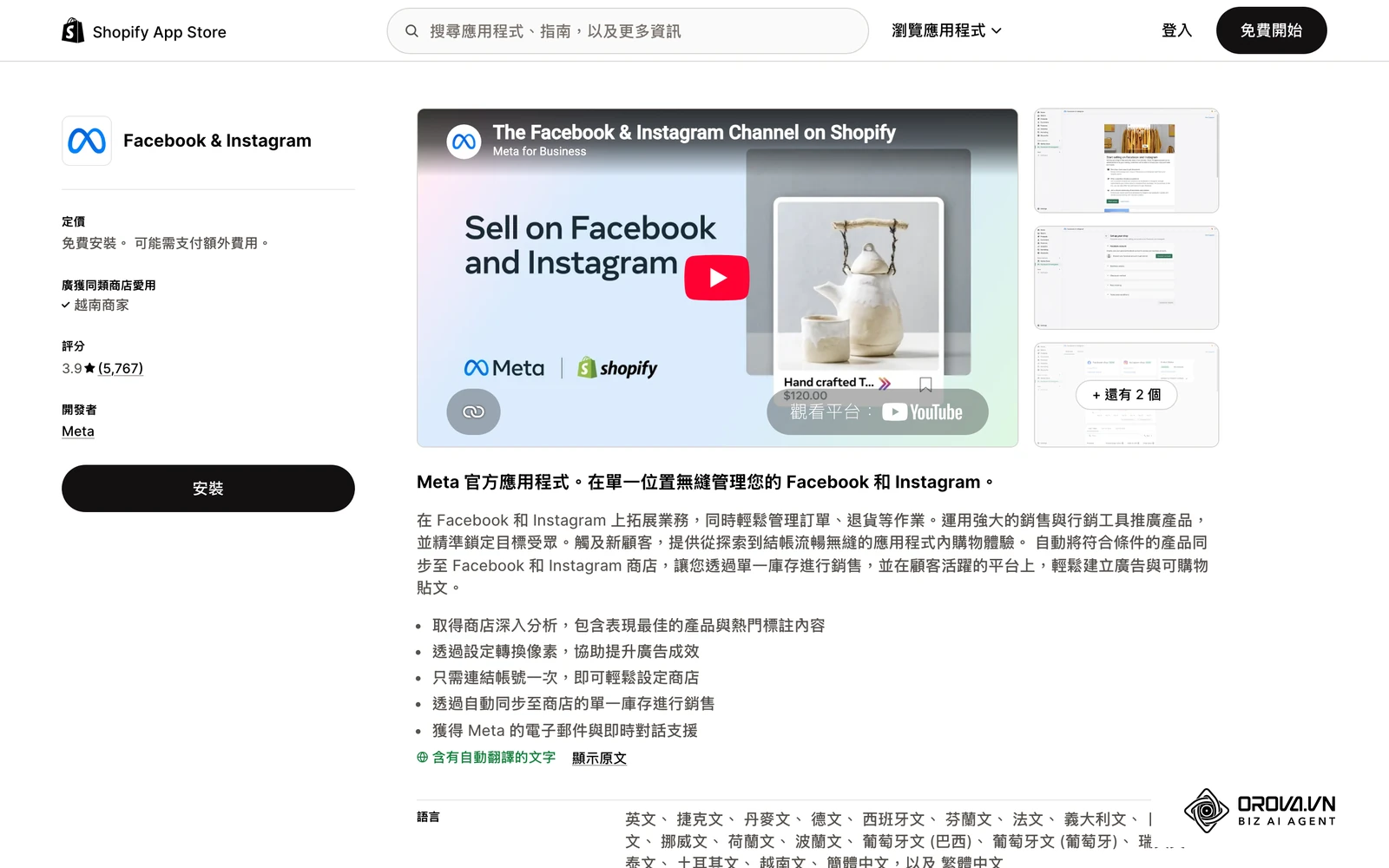
Task: Click the 越南商家 checkmark item
Action: [95, 305]
